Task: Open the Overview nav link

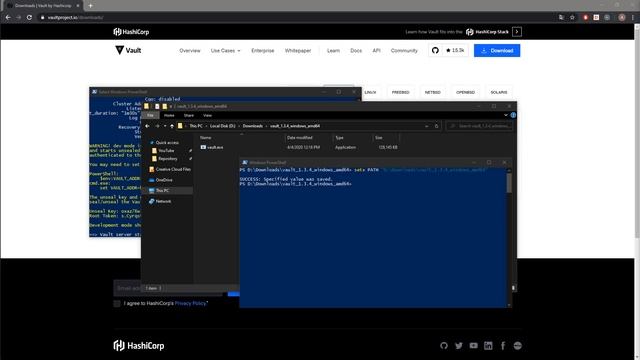Action: pyautogui.click(x=190, y=51)
